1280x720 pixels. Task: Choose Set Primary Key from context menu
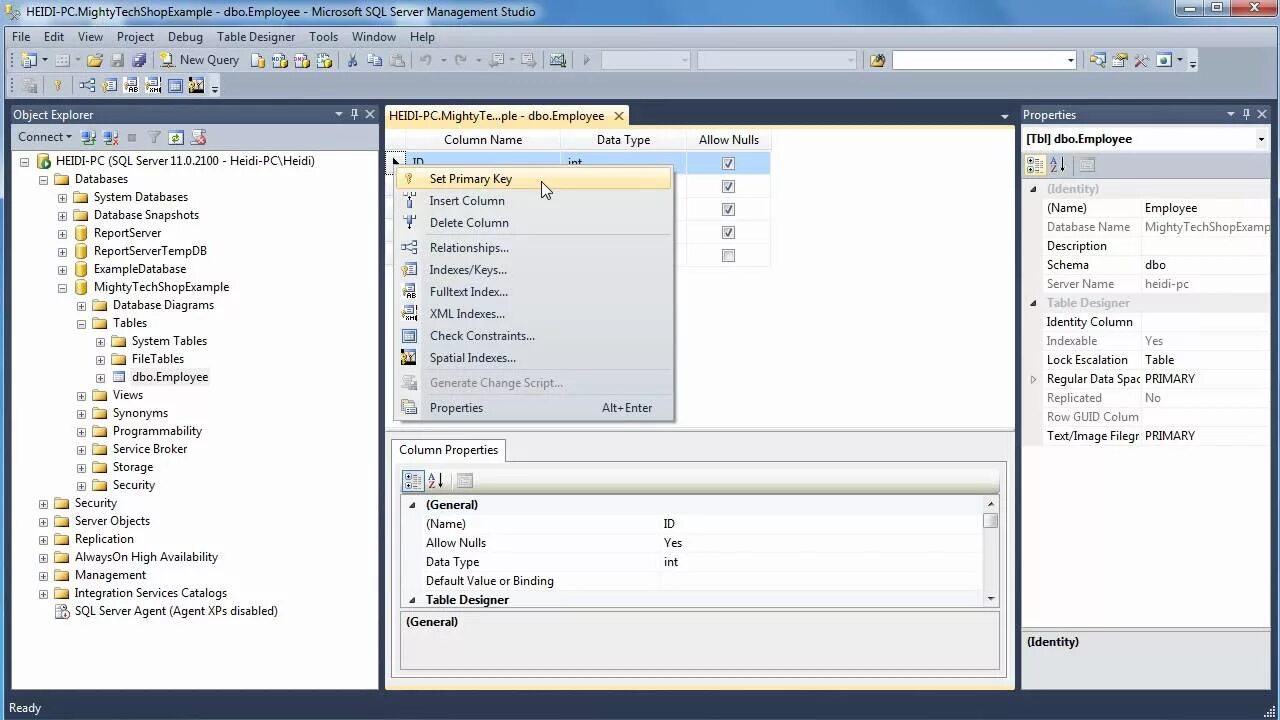tap(534, 179)
